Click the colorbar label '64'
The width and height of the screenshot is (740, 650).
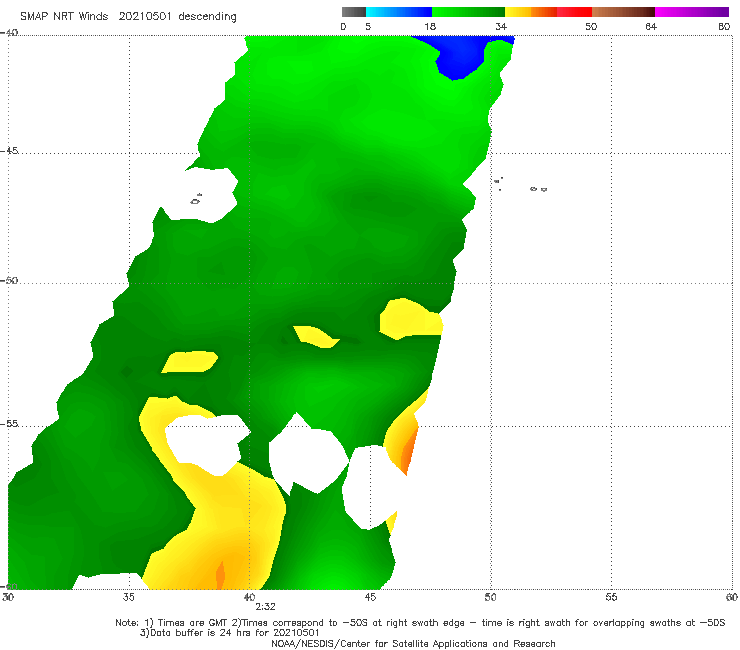[x=651, y=27]
